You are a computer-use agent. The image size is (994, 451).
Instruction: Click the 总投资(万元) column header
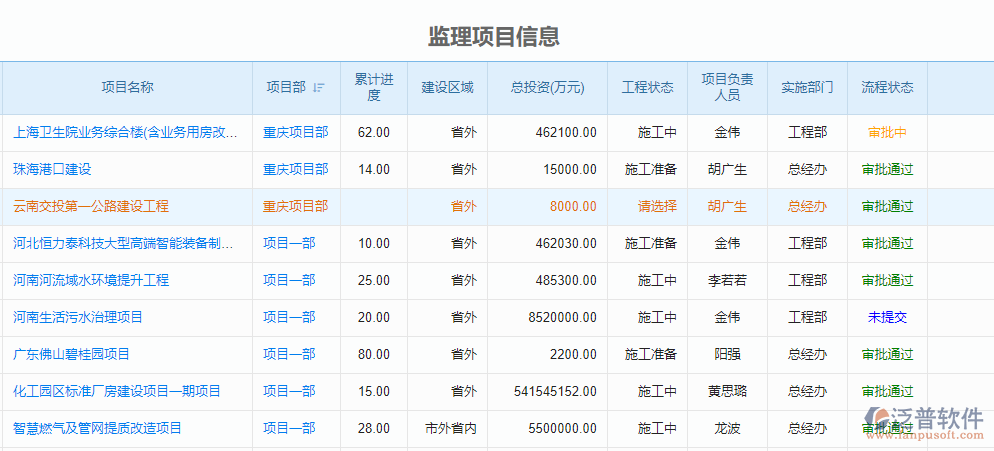pyautogui.click(x=547, y=88)
